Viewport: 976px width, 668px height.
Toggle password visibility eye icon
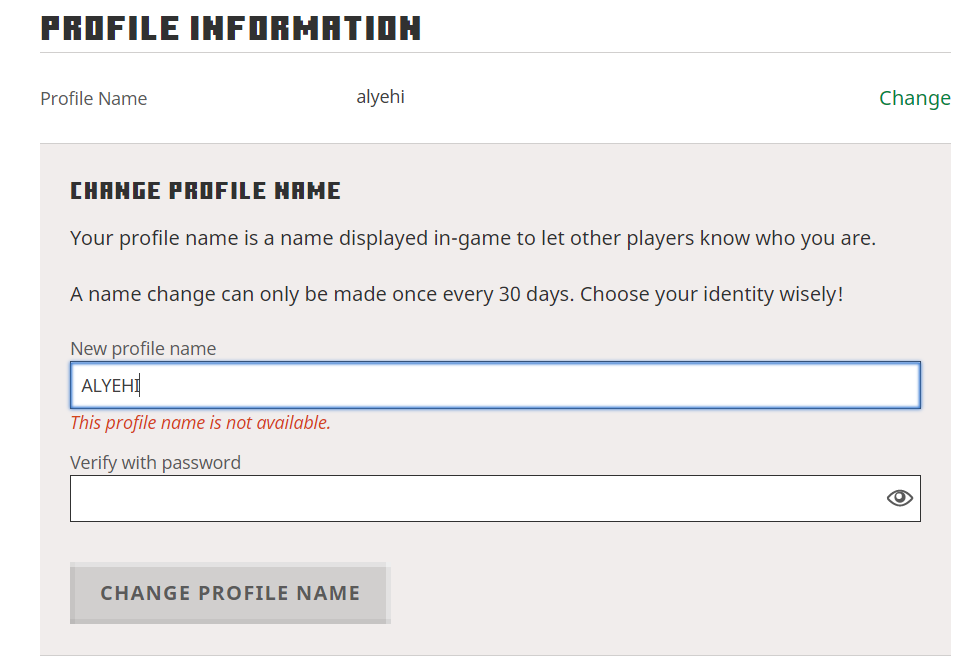[x=899, y=498]
